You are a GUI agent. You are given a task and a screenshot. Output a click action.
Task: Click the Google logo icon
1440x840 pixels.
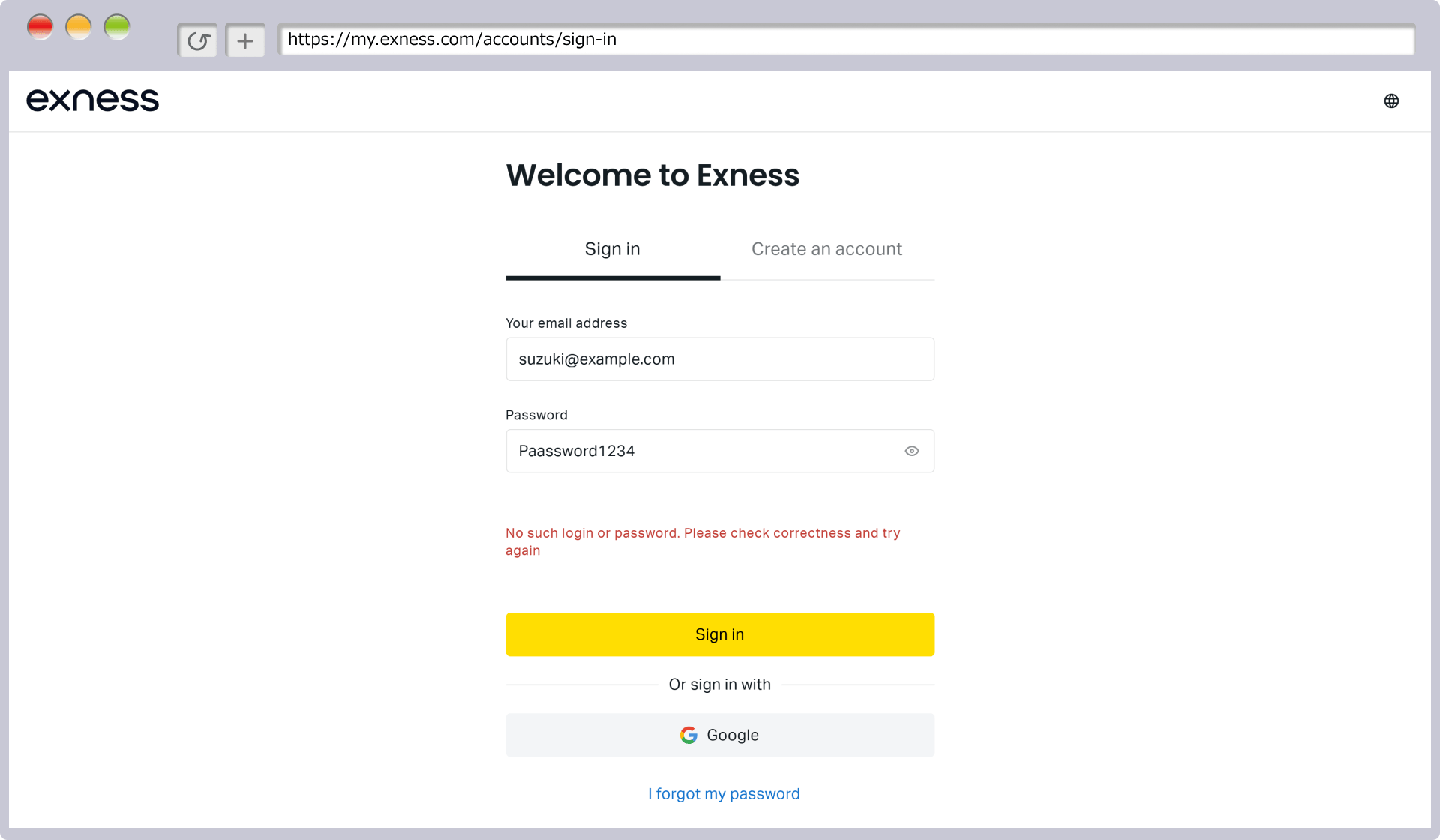(x=688, y=735)
